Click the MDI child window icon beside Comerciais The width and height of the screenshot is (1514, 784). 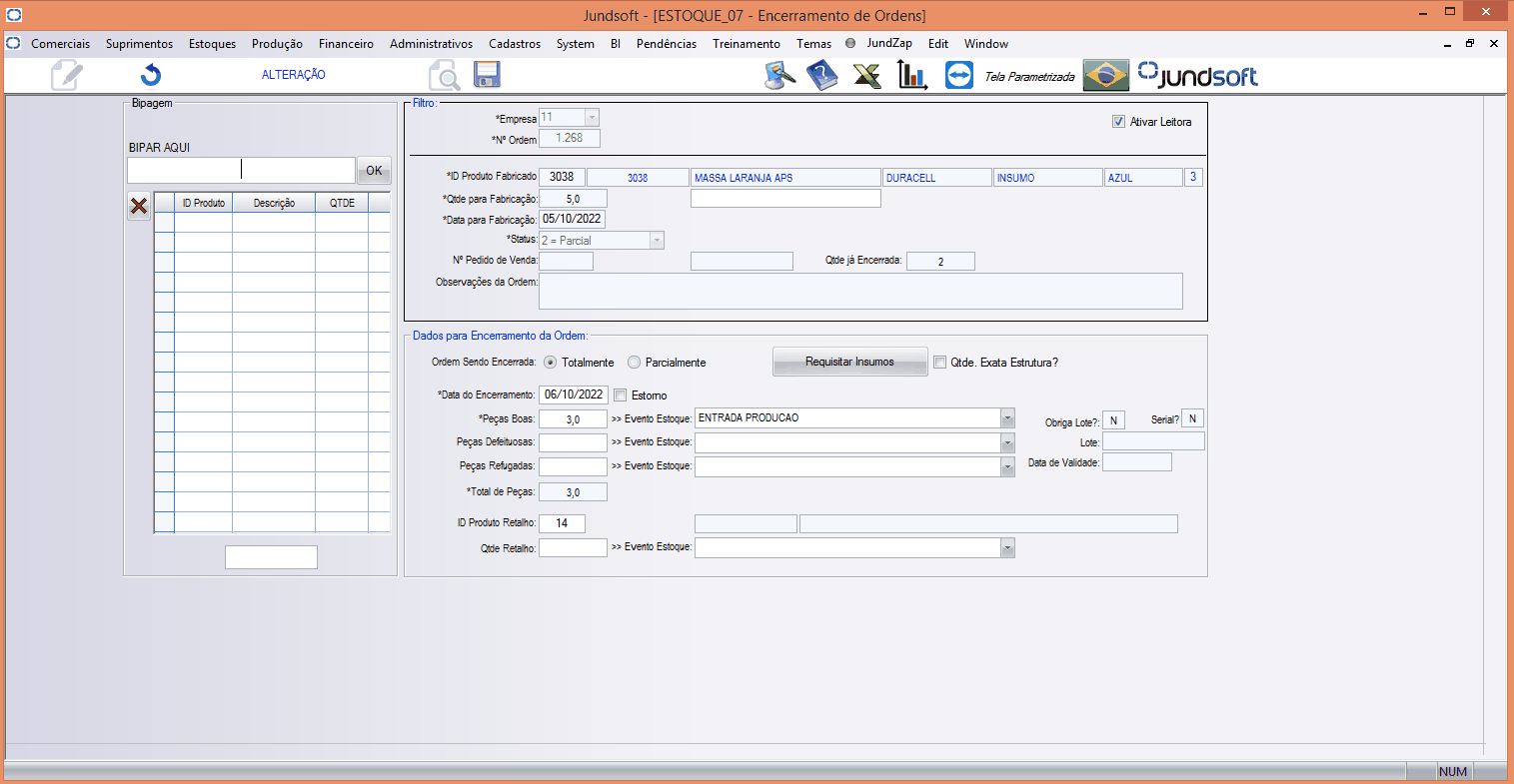click(13, 43)
